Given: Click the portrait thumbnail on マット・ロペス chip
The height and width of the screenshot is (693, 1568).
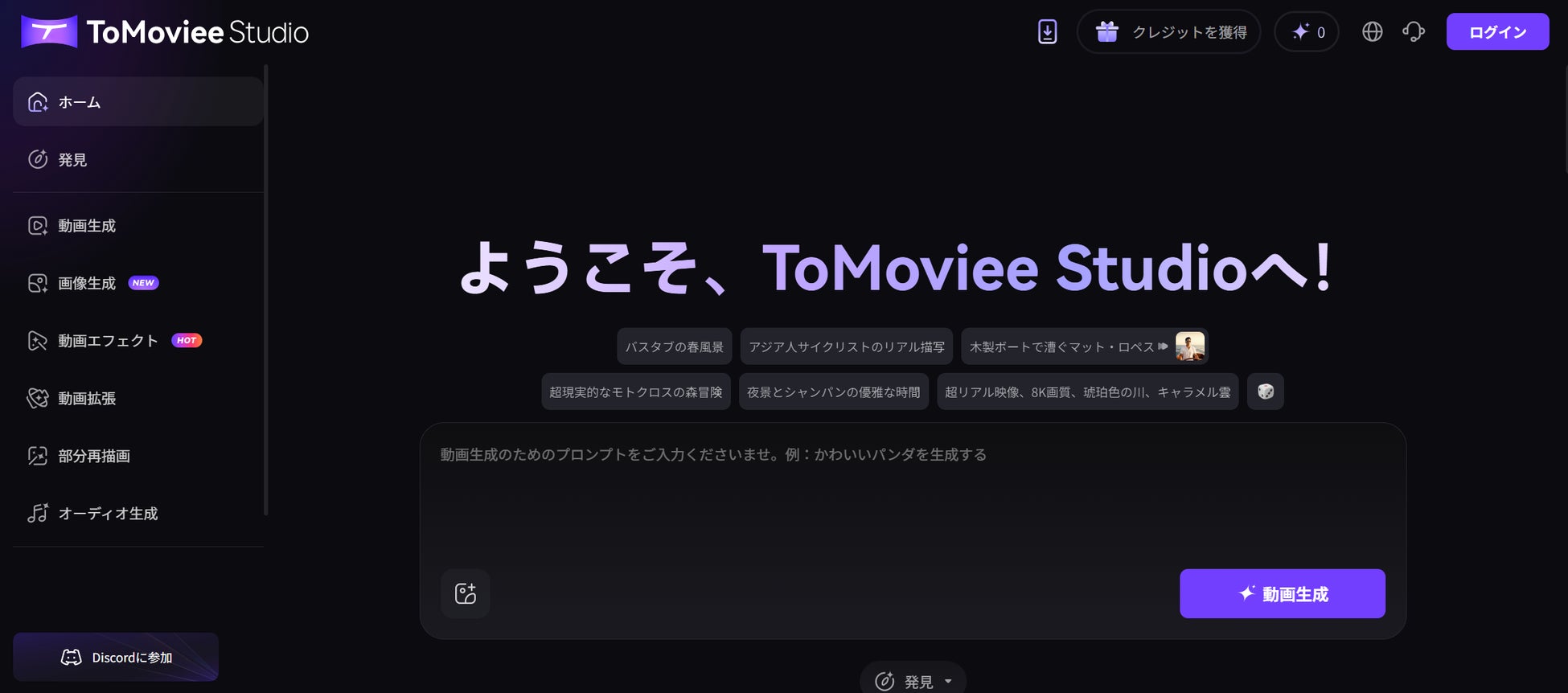Looking at the screenshot, I should point(1190,346).
